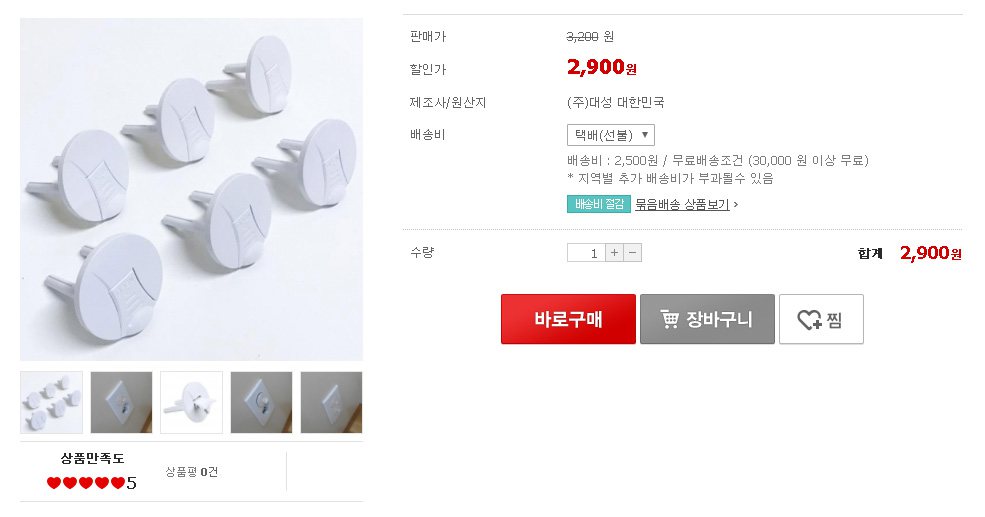Select the second thumbnail showing wall outlet

[121, 402]
